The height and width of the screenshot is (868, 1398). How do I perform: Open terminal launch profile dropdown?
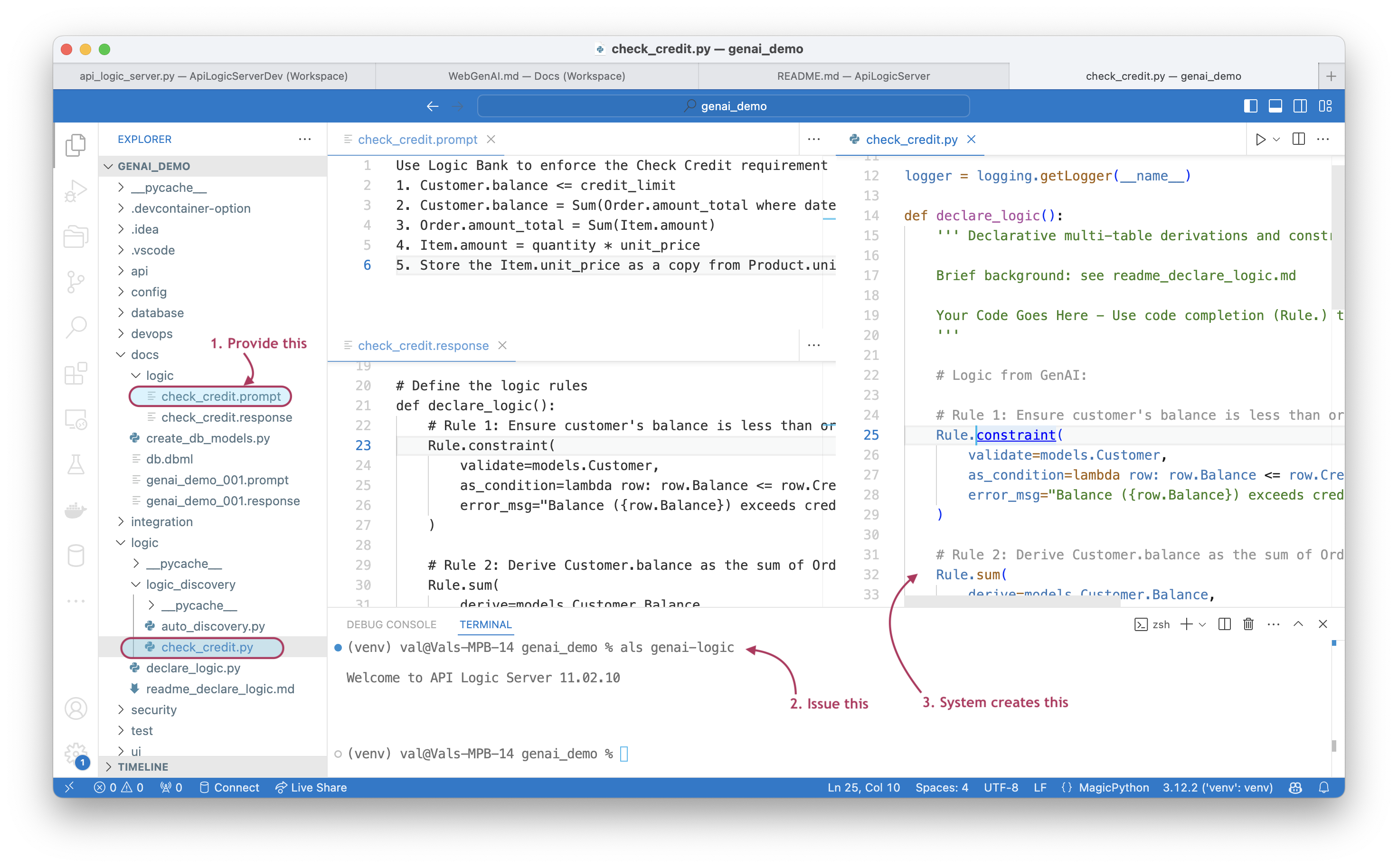click(1202, 624)
